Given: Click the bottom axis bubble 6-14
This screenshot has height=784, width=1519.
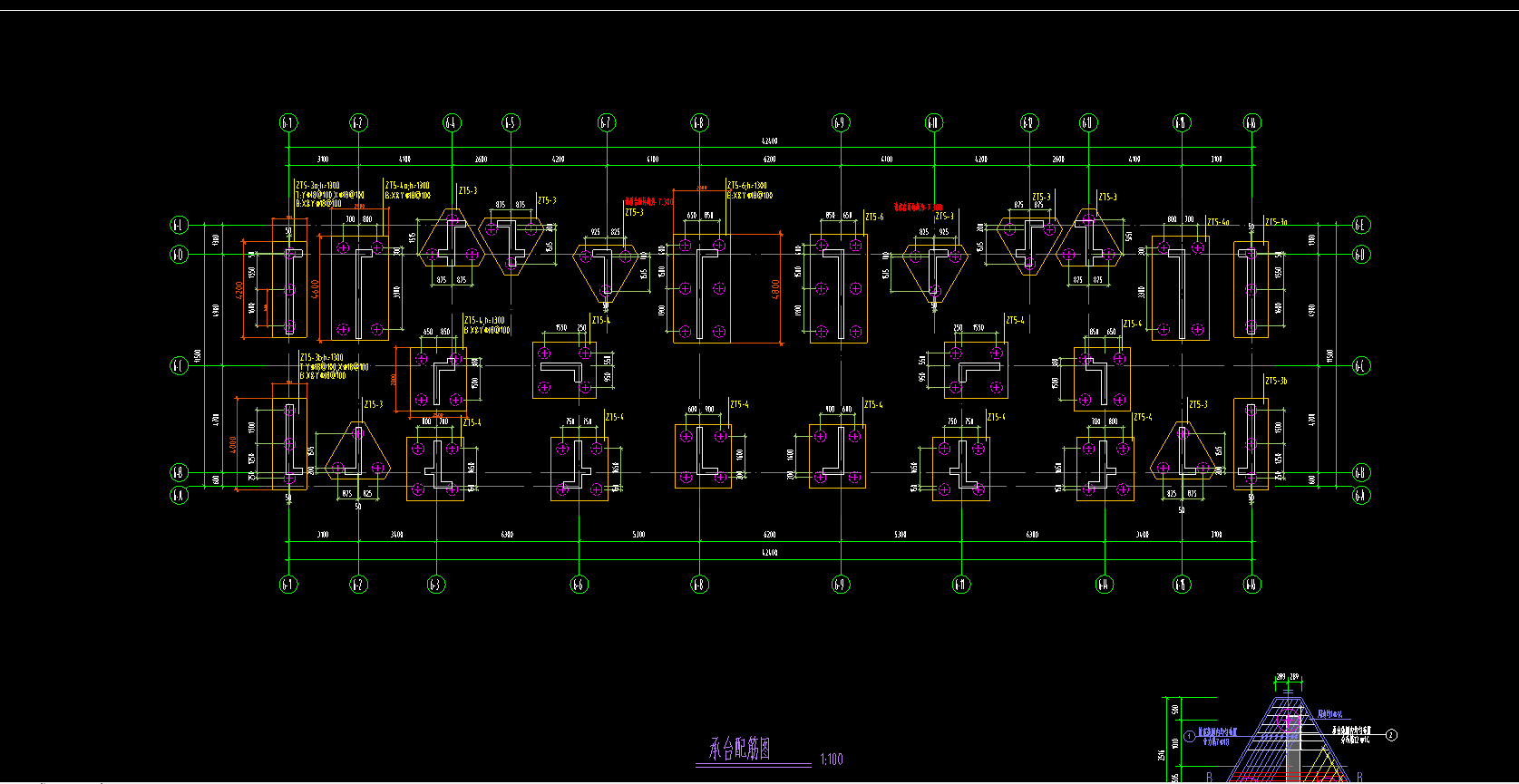Looking at the screenshot, I should [x=1104, y=585].
